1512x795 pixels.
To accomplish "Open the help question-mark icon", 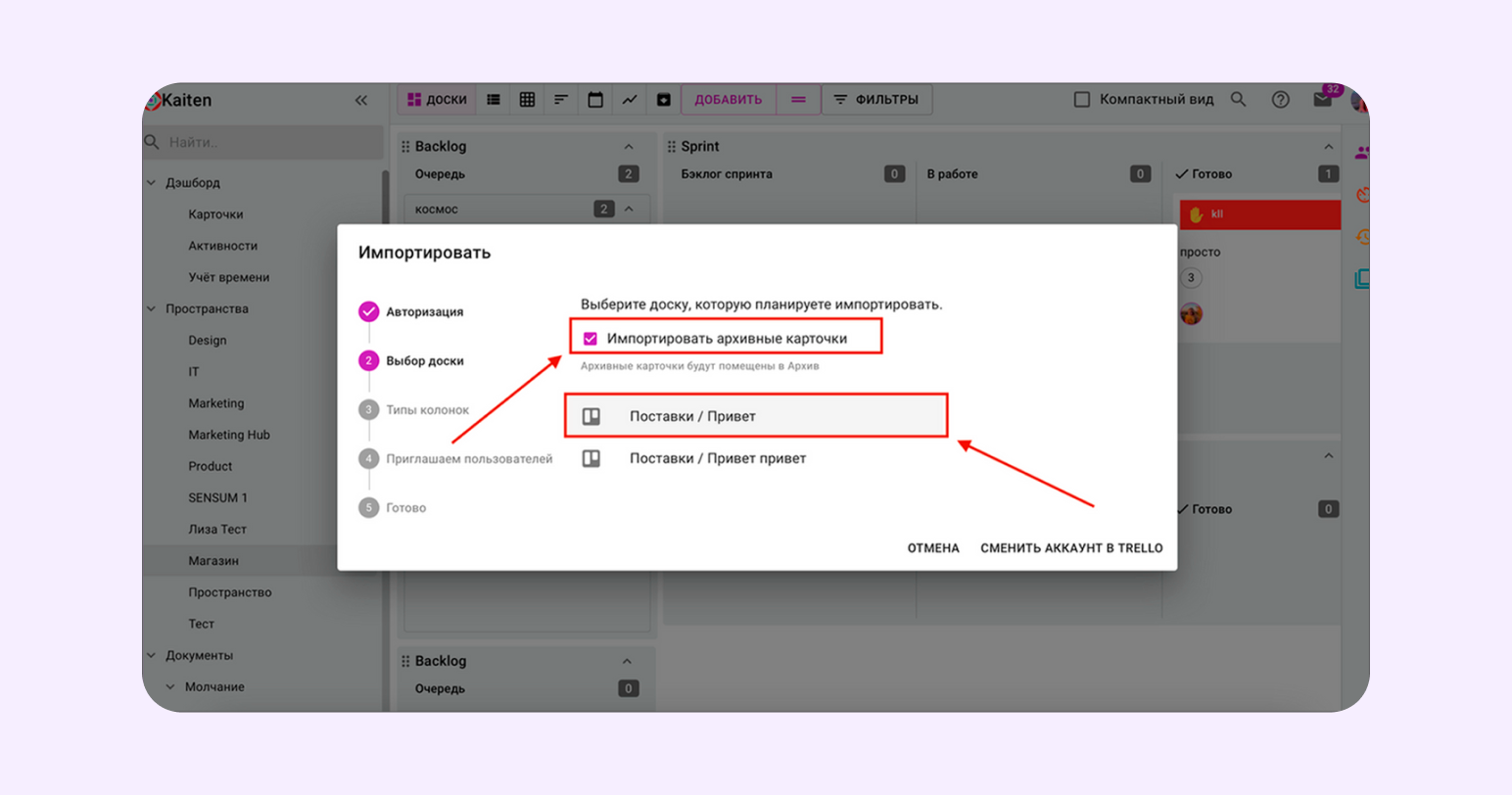I will pyautogui.click(x=1280, y=99).
